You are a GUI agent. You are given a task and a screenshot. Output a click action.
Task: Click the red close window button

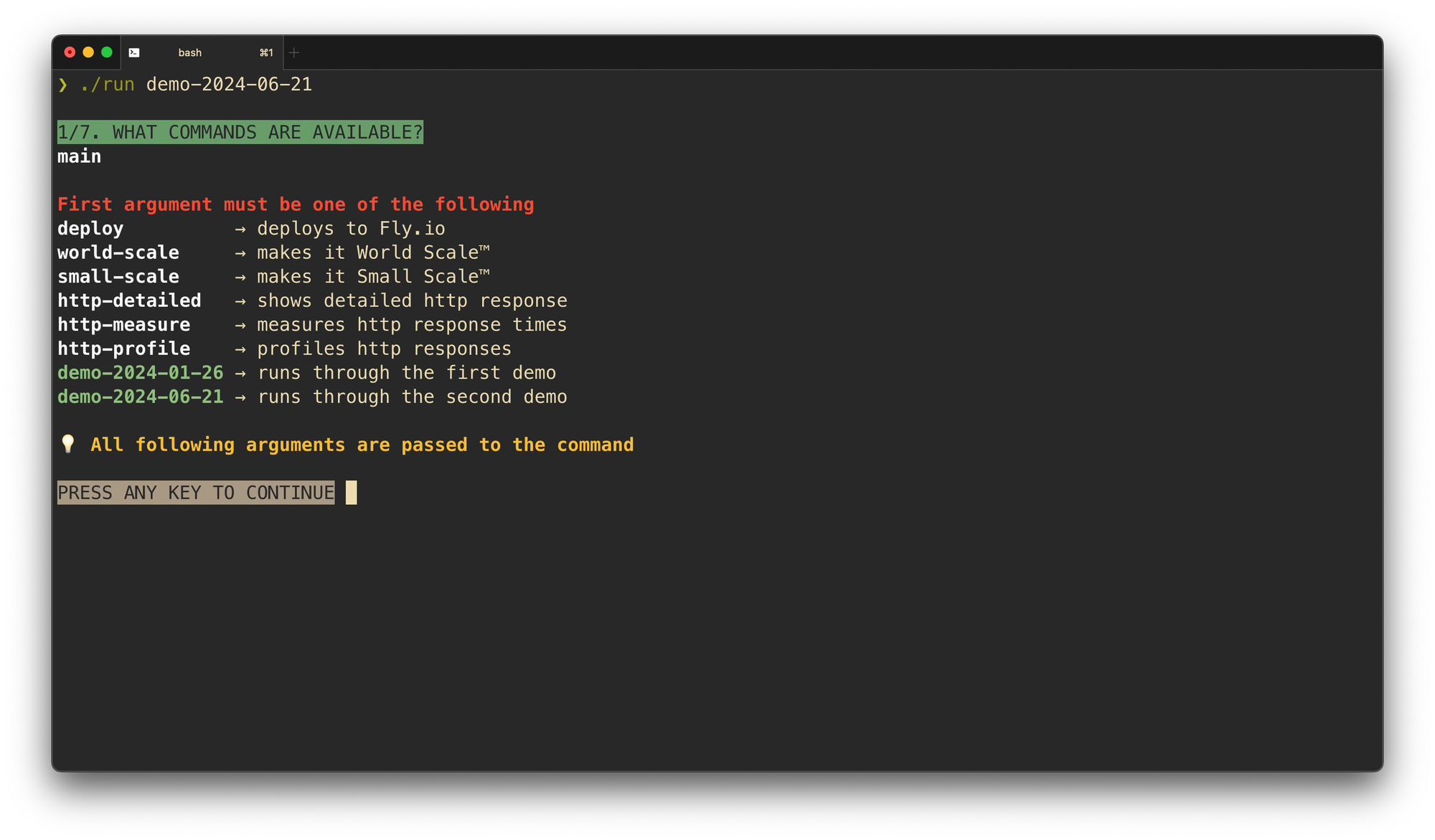(x=70, y=52)
